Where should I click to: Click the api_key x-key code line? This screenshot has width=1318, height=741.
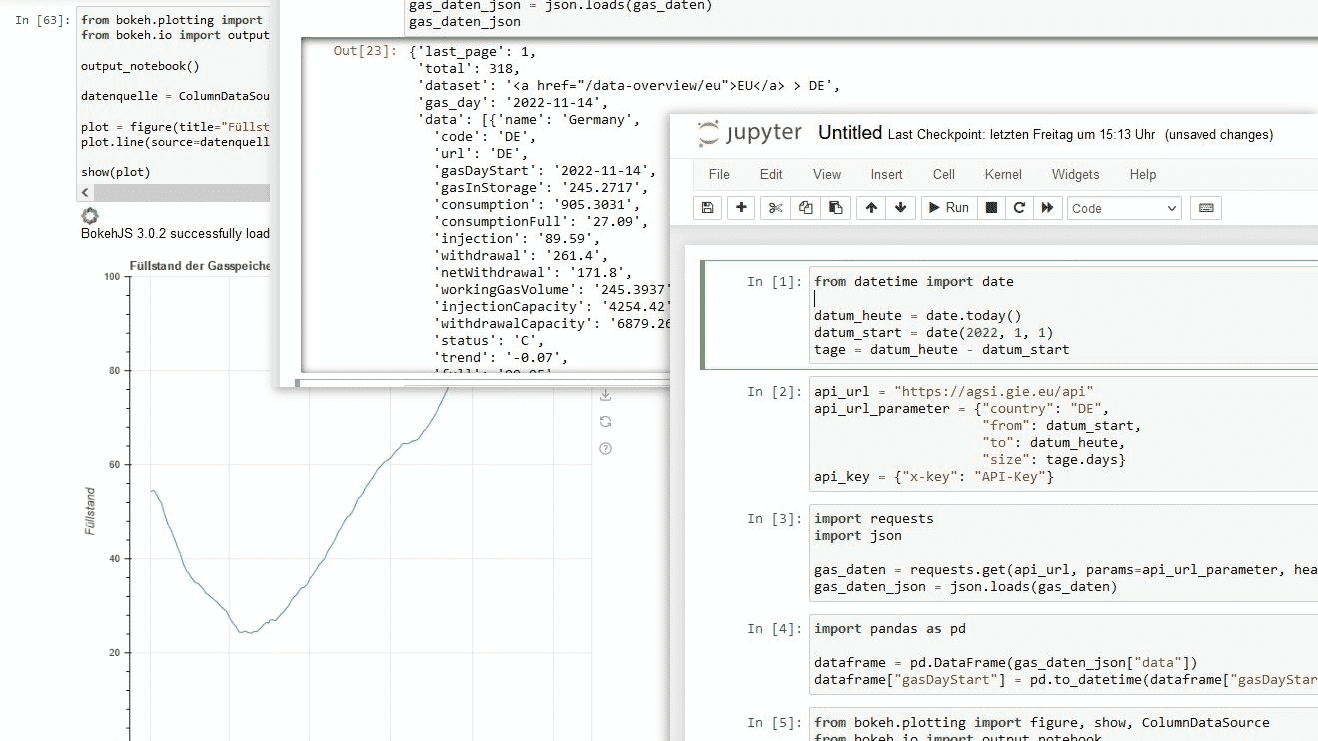[x=934, y=477]
